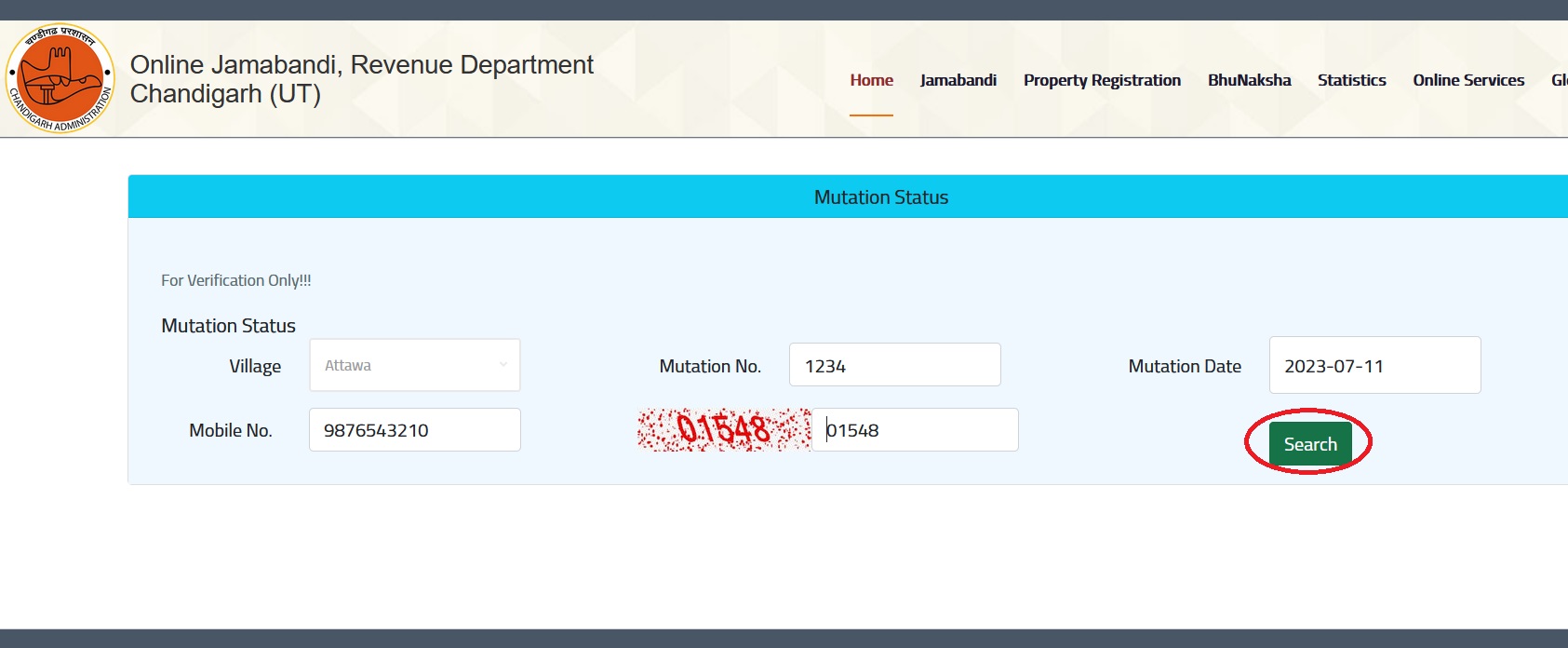The height and width of the screenshot is (648, 1568).
Task: Open the Statistics menu item
Action: [x=1351, y=80]
